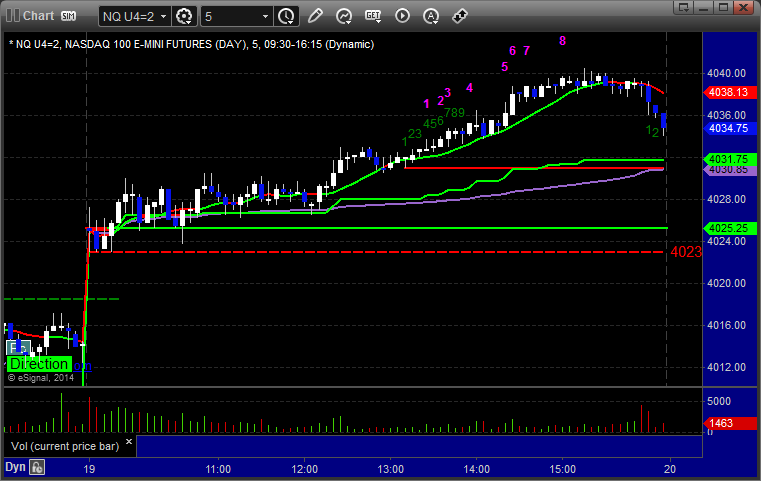The height and width of the screenshot is (481, 761).
Task: Click the red 1463 volume marker
Action: point(729,423)
